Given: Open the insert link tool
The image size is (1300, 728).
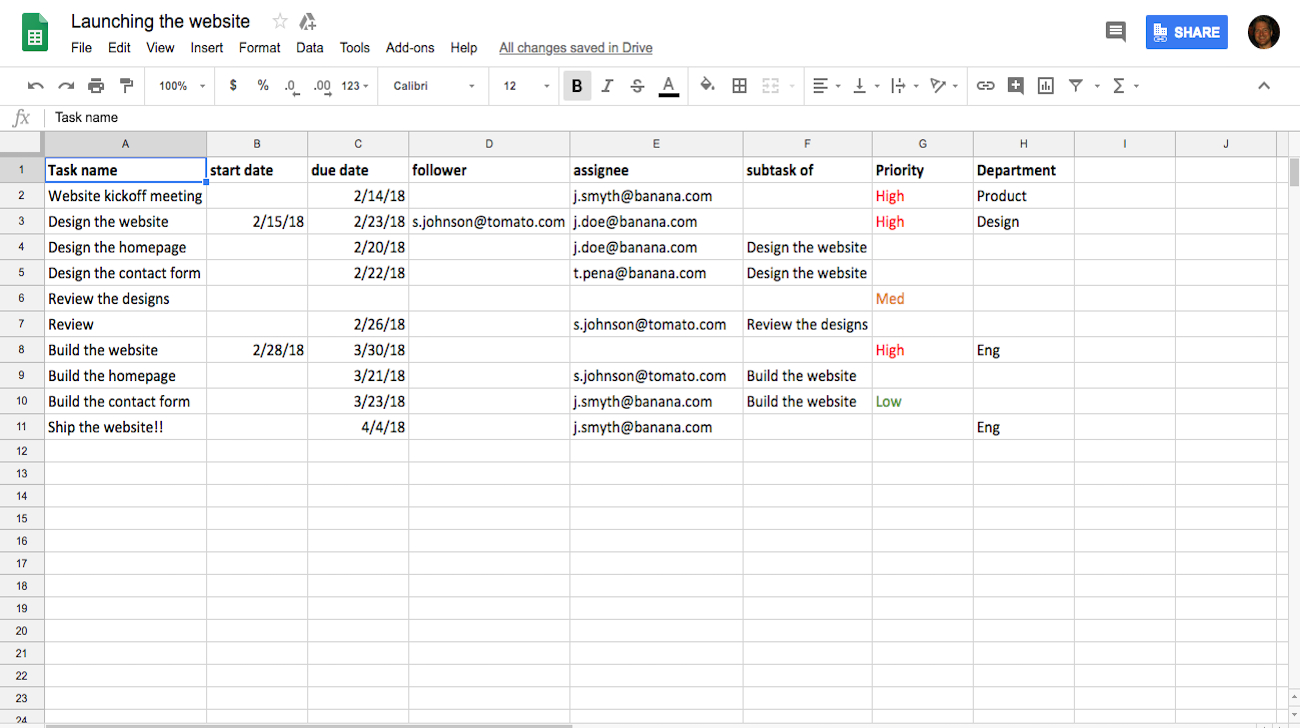Looking at the screenshot, I should point(985,85).
